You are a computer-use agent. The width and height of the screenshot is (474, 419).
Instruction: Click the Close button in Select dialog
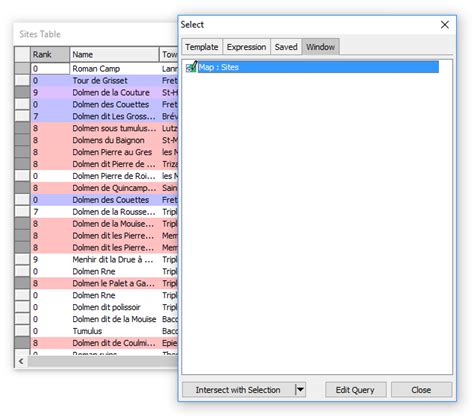pyautogui.click(x=421, y=390)
